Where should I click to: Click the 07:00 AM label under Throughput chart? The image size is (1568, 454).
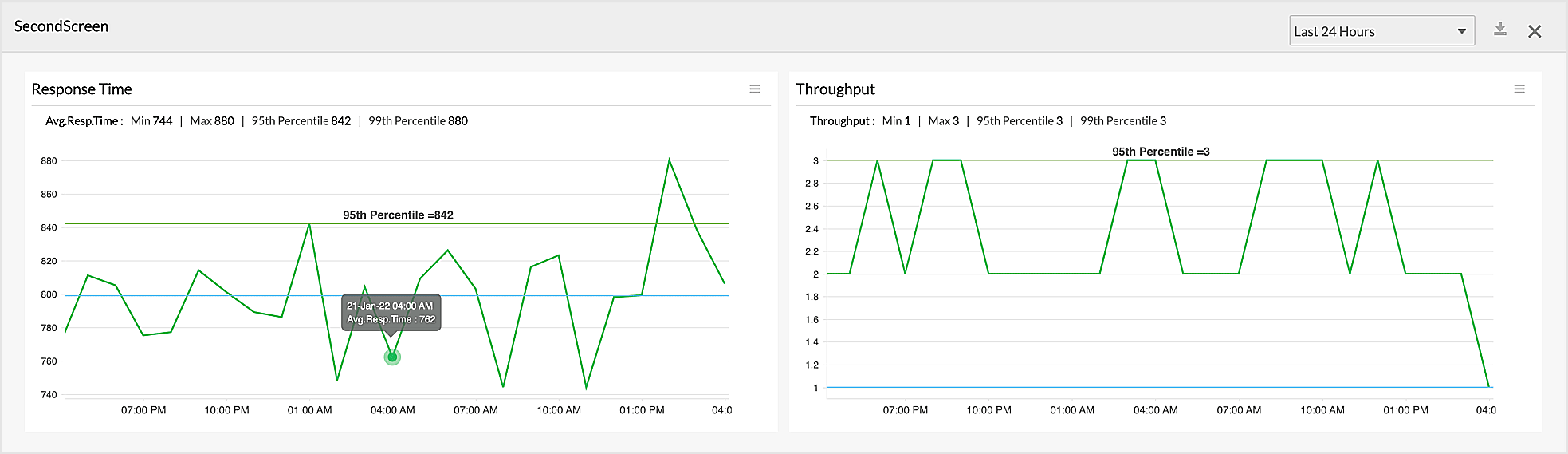click(x=1239, y=410)
